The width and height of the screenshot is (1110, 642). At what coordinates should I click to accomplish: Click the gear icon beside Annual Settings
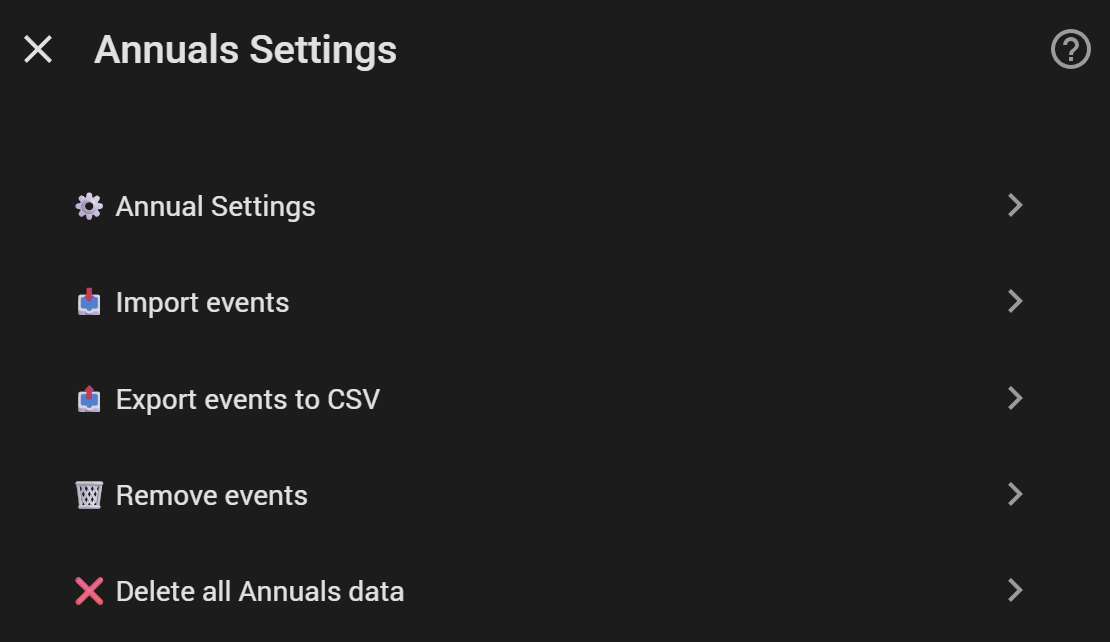(x=89, y=206)
